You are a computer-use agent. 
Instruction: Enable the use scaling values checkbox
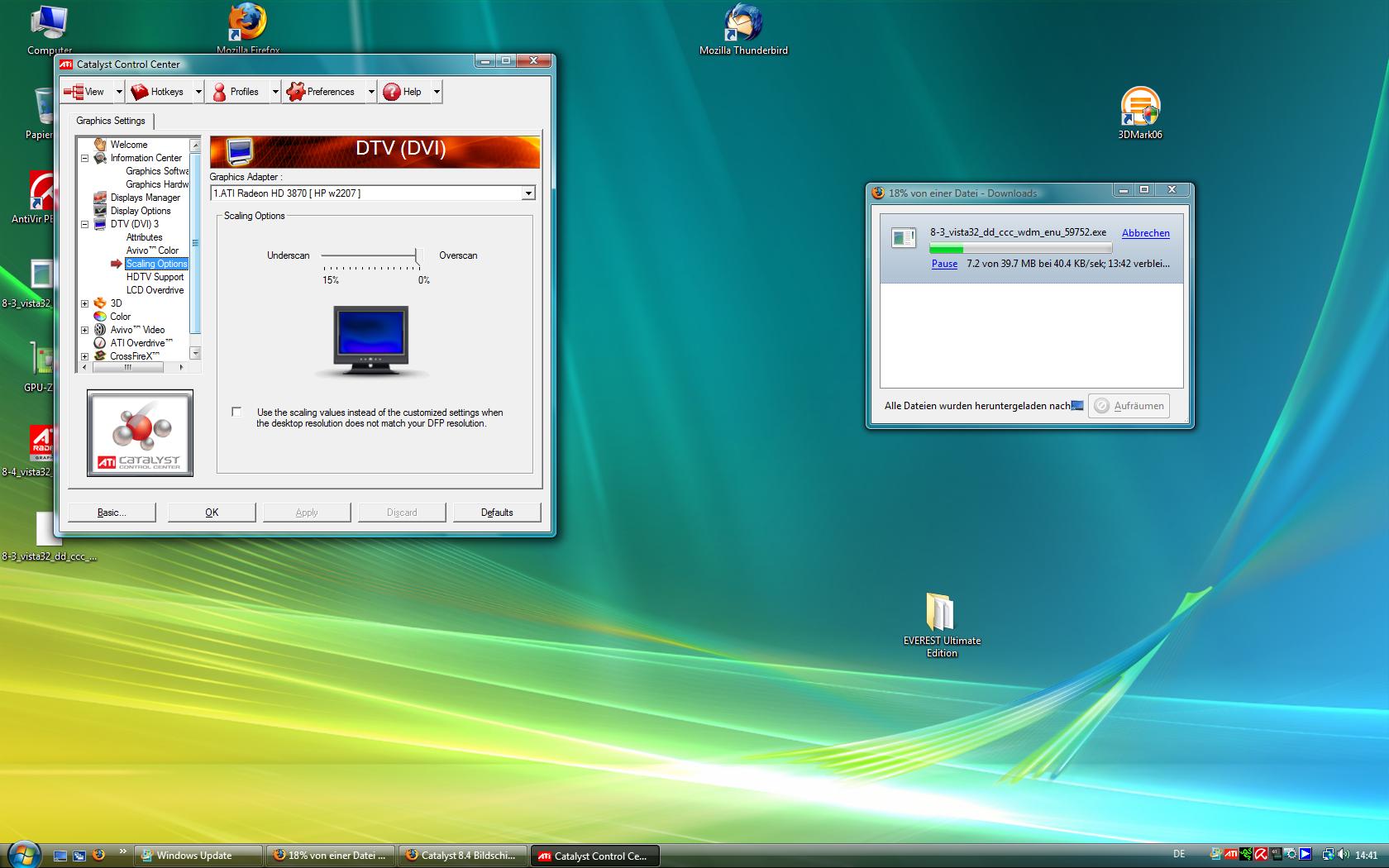[x=236, y=412]
